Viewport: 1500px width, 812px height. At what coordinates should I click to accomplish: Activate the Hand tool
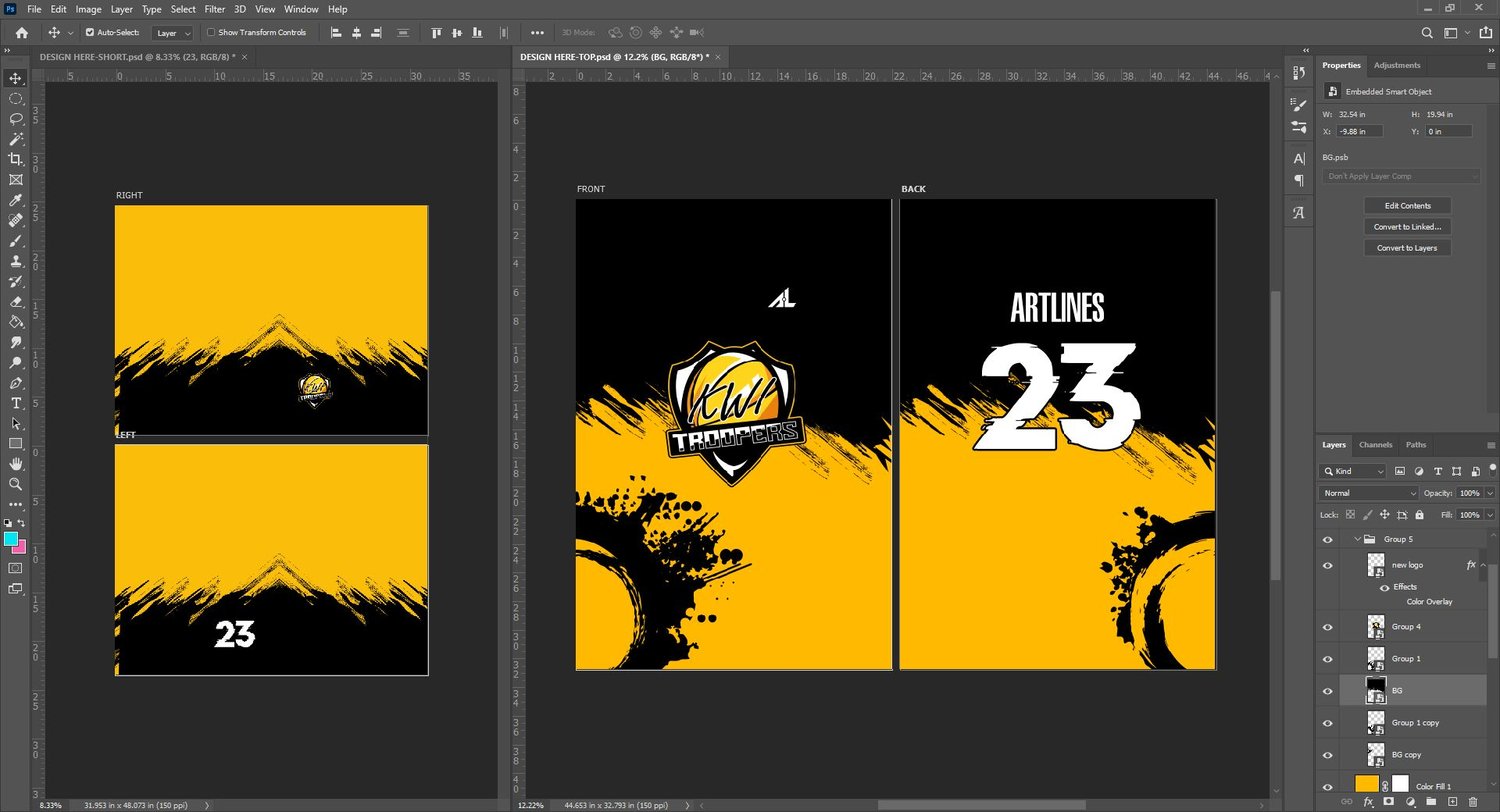point(15,464)
